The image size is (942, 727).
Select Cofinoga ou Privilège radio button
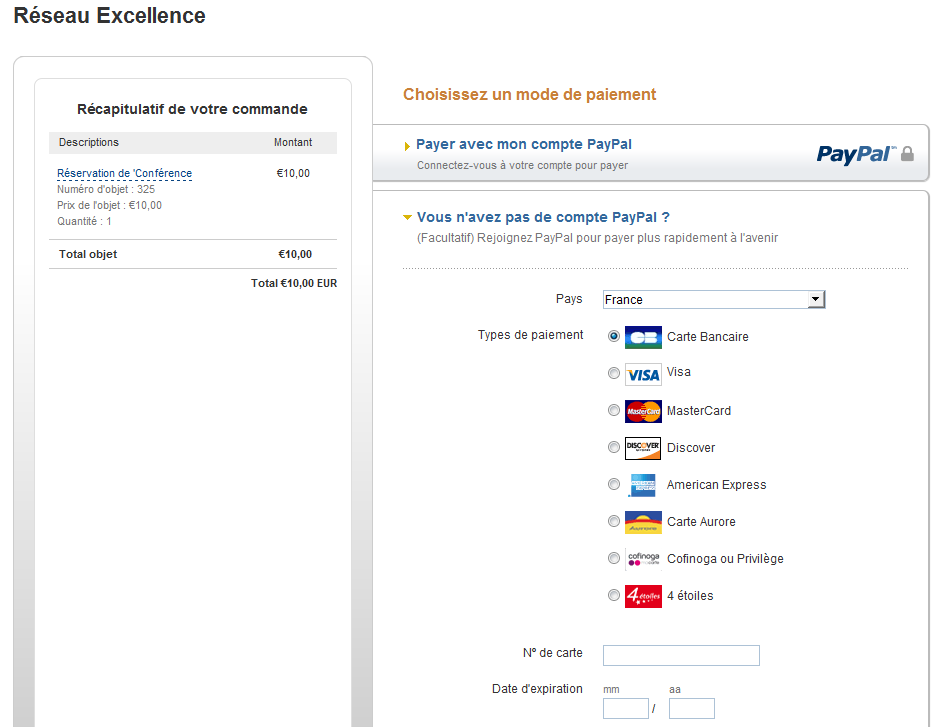click(x=613, y=558)
